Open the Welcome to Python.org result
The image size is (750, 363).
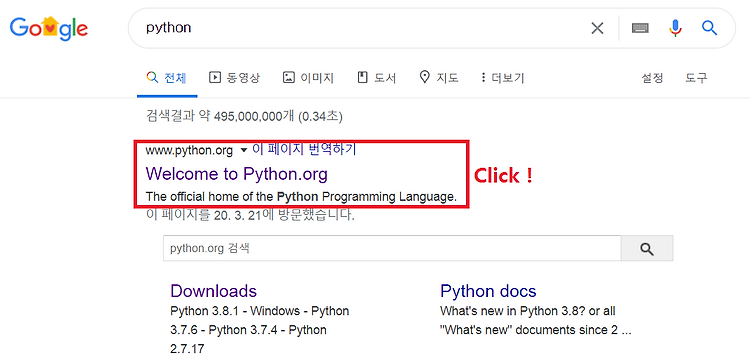point(237,174)
